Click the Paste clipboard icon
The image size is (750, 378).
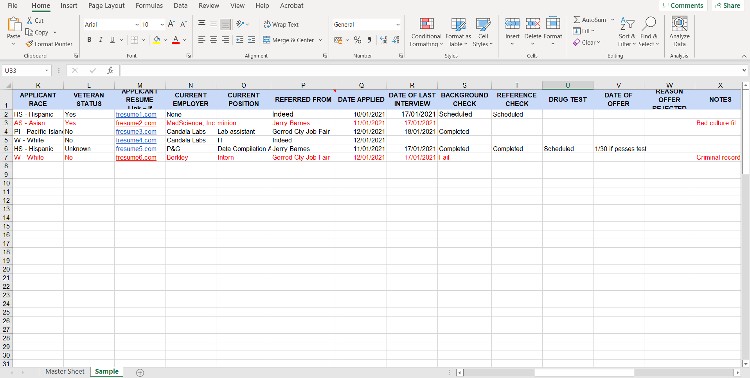[x=14, y=25]
